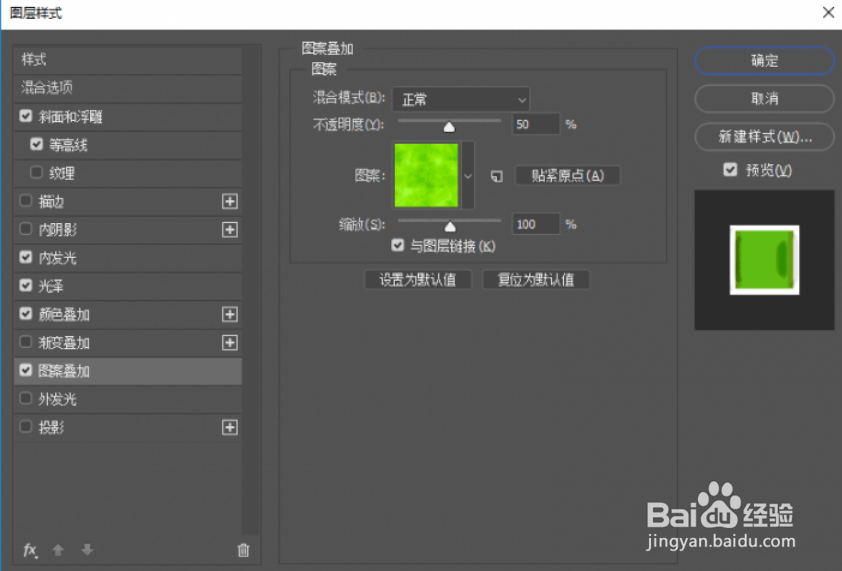Open the 光泽 settings row
The width and height of the screenshot is (842, 571).
click(x=128, y=286)
